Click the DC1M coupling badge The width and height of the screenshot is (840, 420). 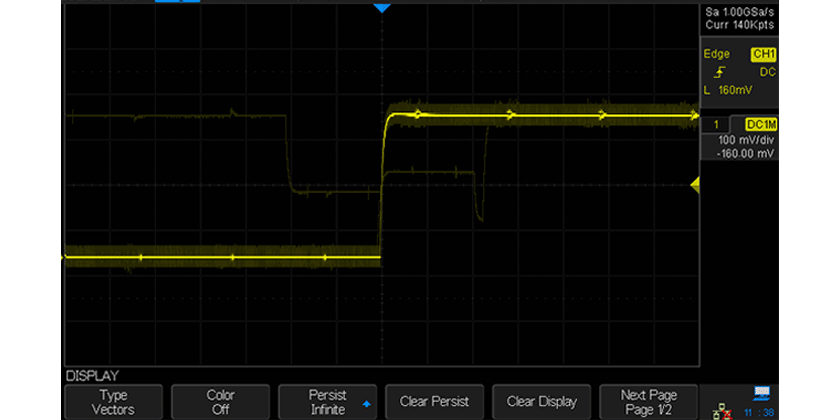pyautogui.click(x=761, y=123)
